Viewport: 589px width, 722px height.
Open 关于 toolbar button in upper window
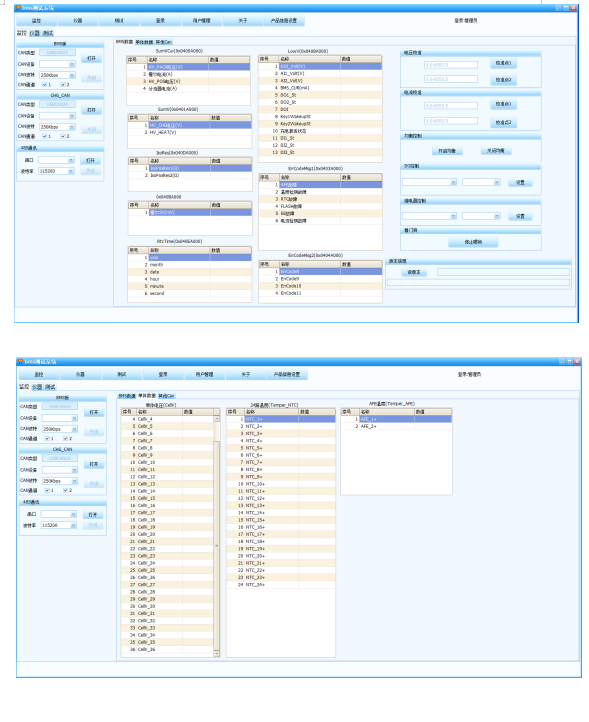tap(243, 21)
